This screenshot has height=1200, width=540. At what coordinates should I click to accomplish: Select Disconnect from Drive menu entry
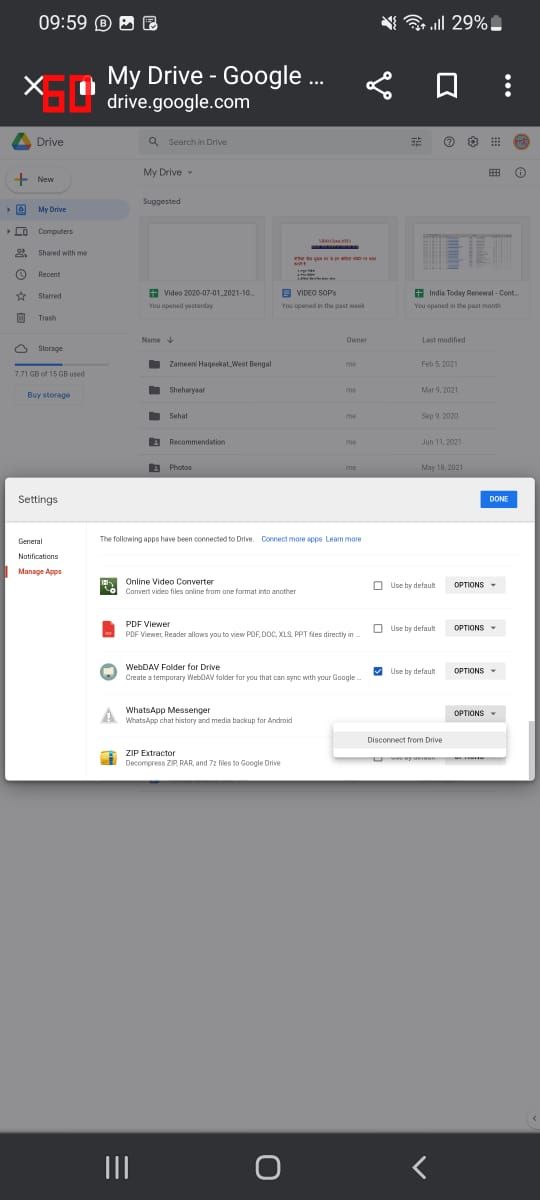coord(420,740)
